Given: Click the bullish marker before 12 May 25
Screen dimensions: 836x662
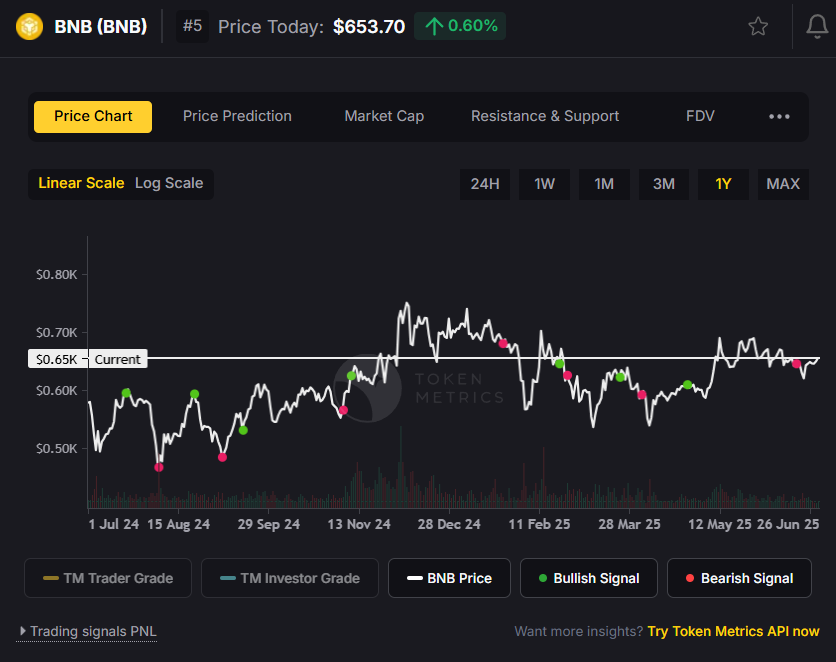Looking at the screenshot, I should [688, 385].
